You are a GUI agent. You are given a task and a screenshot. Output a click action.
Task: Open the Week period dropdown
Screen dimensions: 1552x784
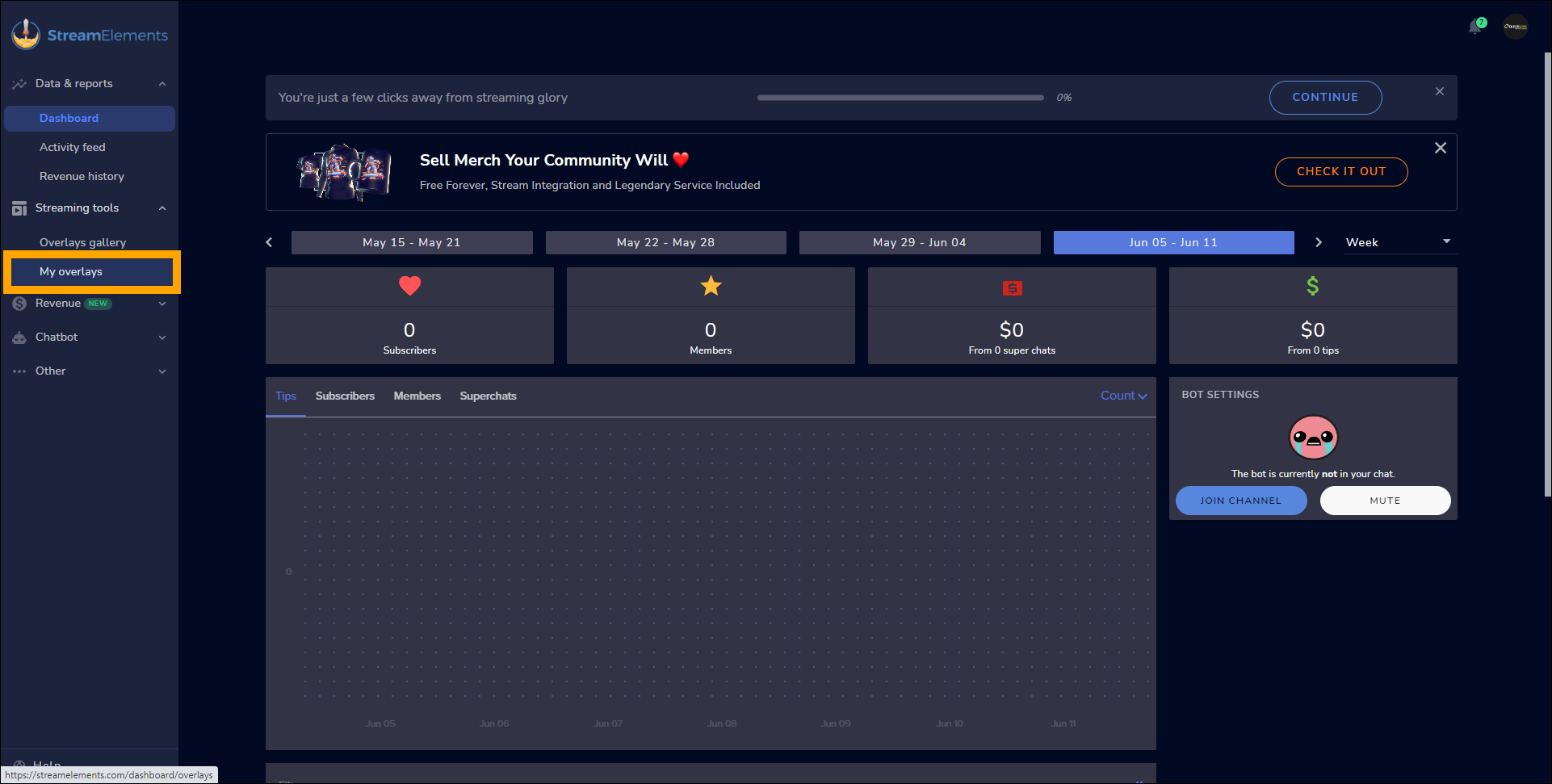tap(1399, 242)
